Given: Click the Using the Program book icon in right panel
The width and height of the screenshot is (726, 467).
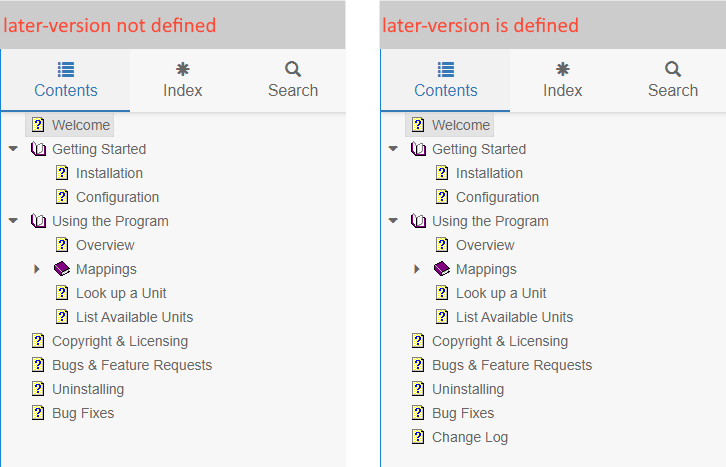Looking at the screenshot, I should tap(418, 221).
